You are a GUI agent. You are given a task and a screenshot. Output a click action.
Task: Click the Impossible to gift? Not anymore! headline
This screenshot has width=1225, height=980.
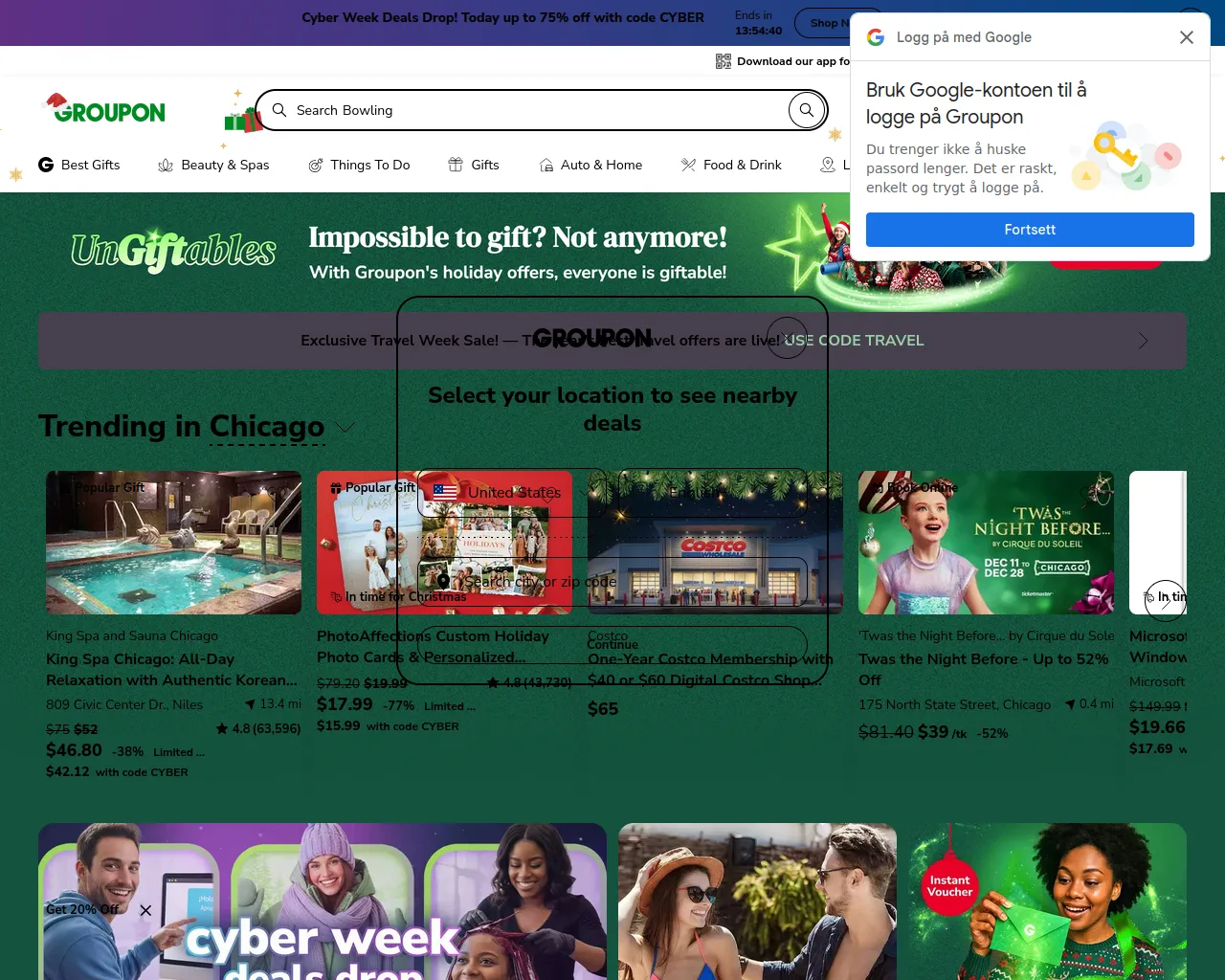518,237
